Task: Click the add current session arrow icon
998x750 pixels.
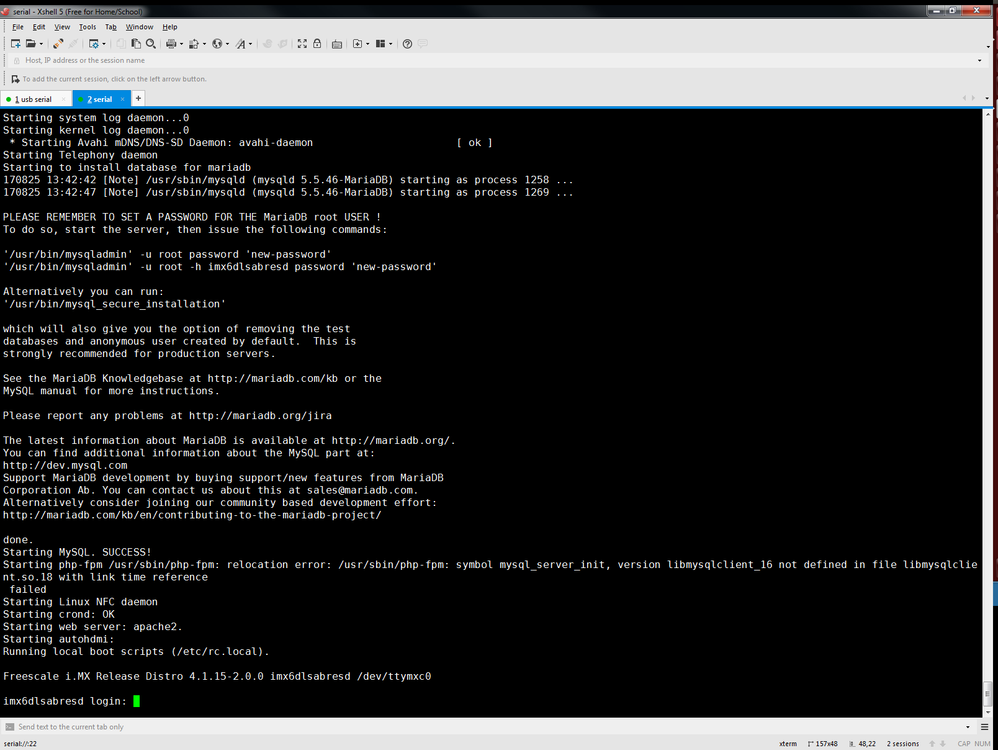Action: [x=15, y=79]
